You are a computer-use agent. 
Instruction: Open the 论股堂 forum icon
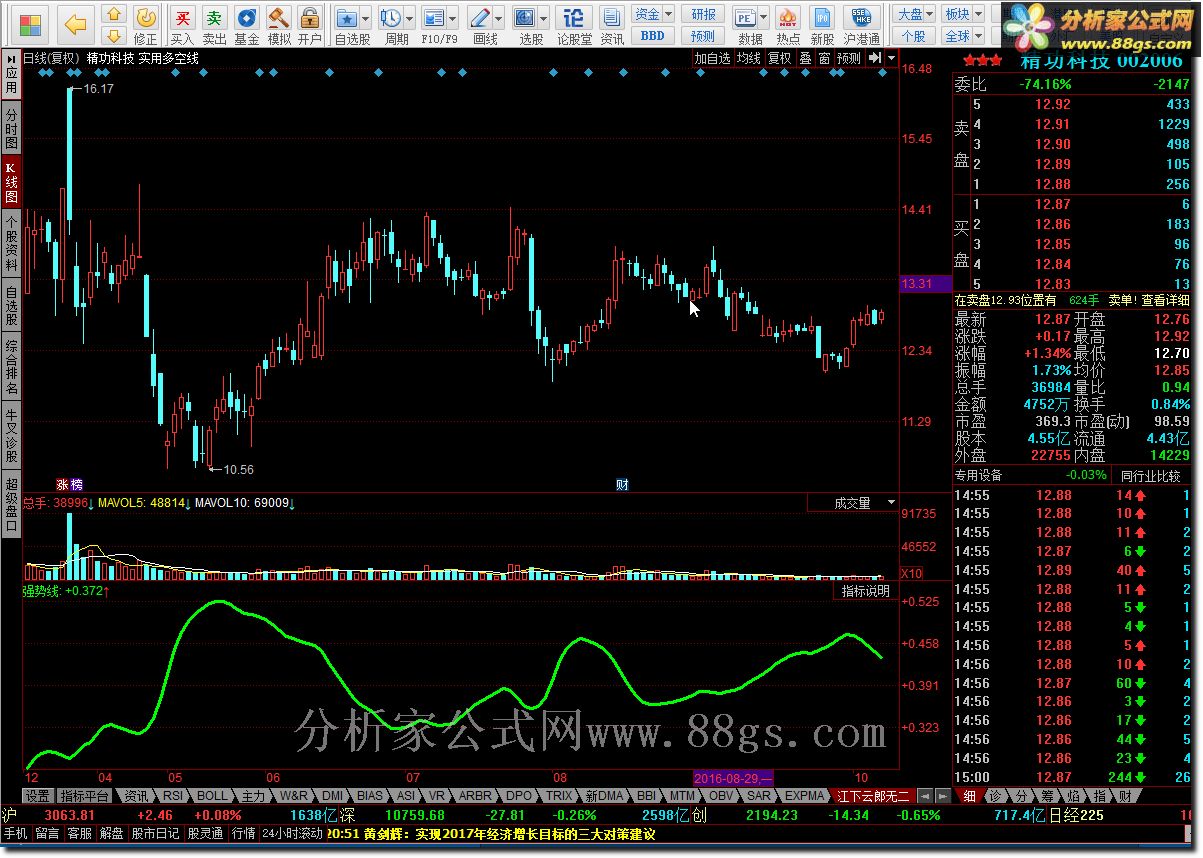click(574, 24)
